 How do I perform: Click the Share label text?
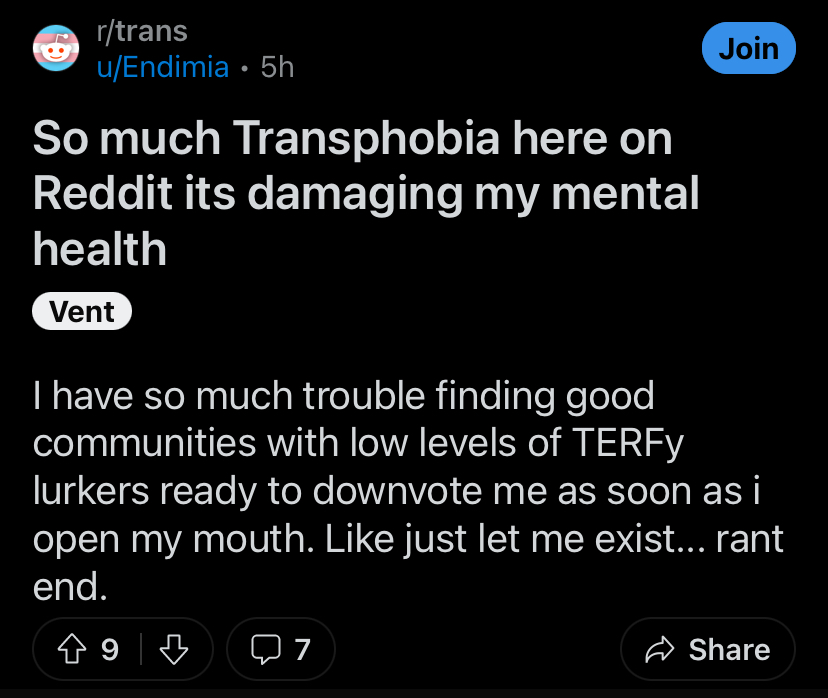click(x=729, y=649)
